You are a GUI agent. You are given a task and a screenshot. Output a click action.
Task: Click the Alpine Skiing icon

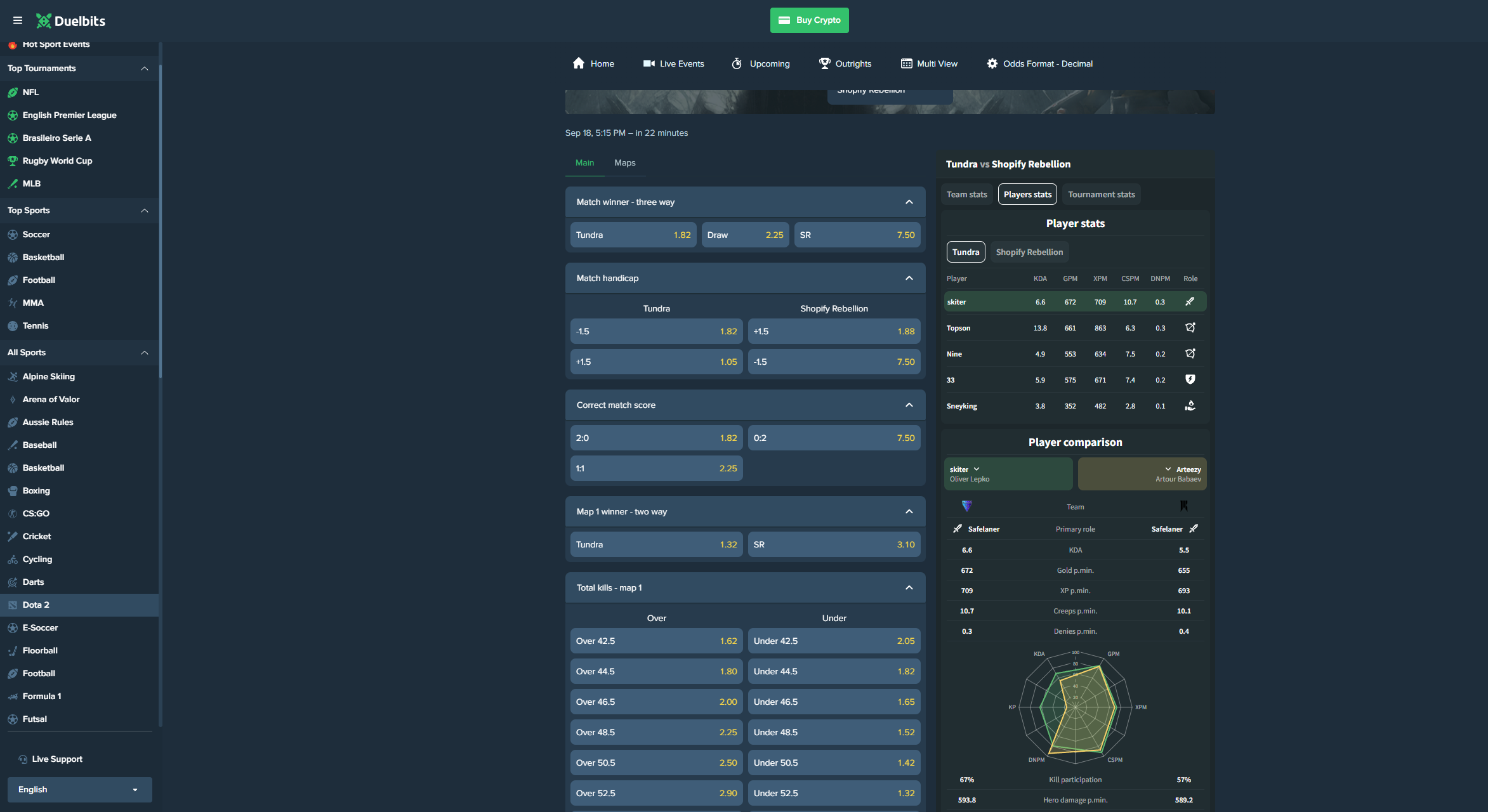click(13, 377)
